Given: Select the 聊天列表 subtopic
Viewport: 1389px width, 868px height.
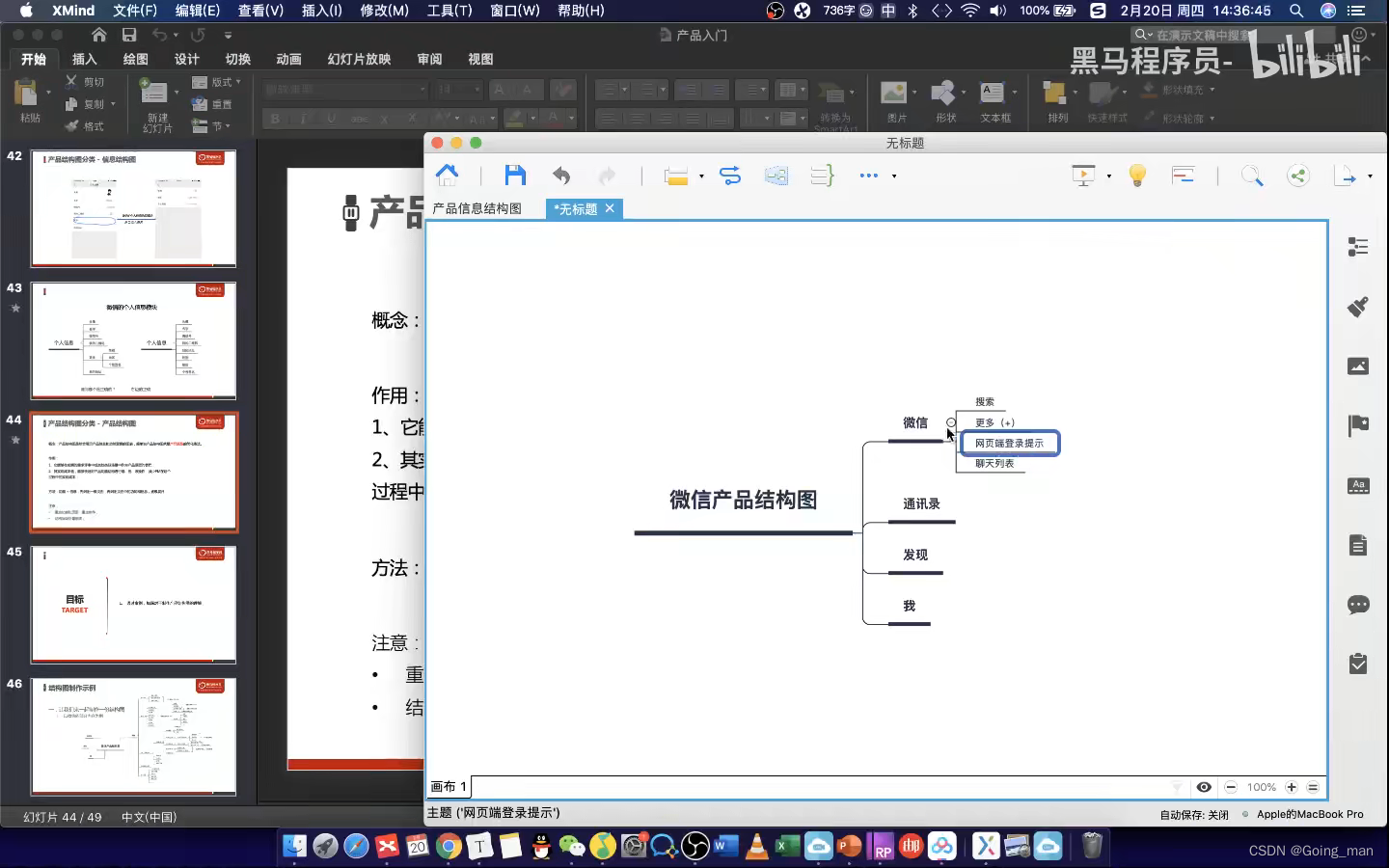Looking at the screenshot, I should pos(994,464).
